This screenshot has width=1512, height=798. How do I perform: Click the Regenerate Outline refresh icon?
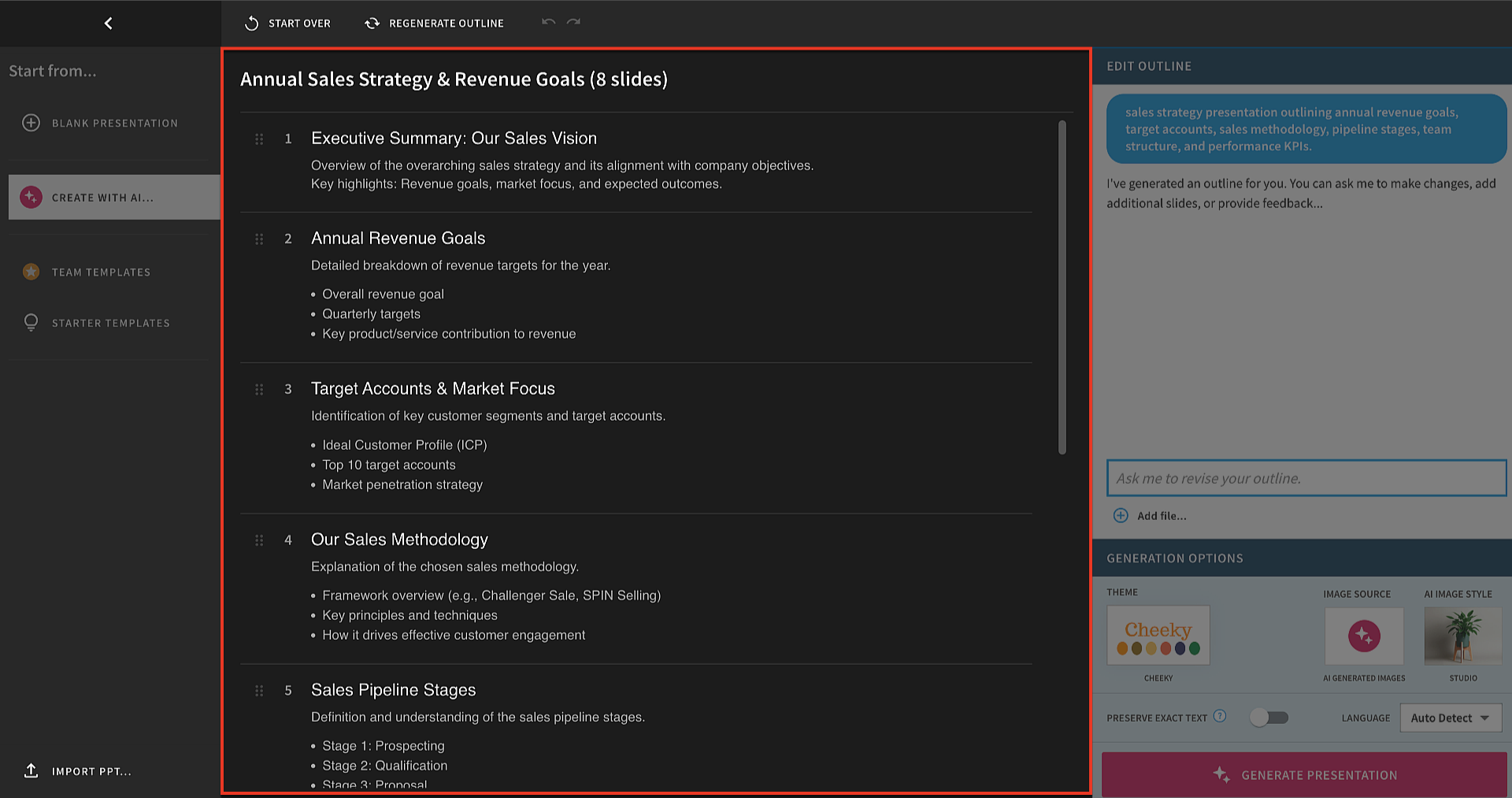[372, 24]
